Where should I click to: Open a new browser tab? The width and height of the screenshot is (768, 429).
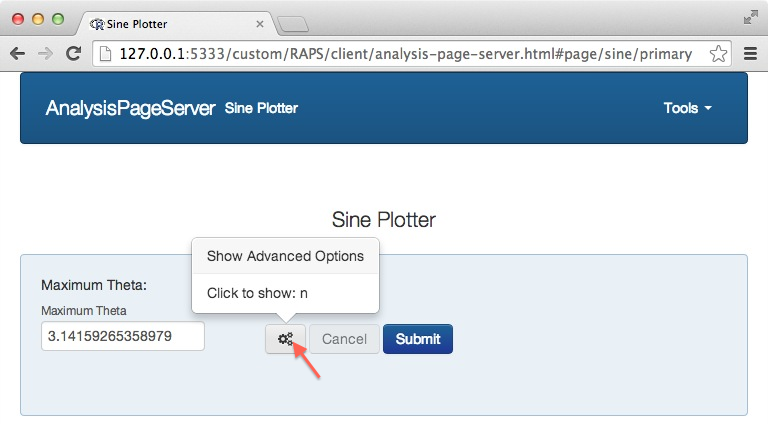[x=291, y=24]
